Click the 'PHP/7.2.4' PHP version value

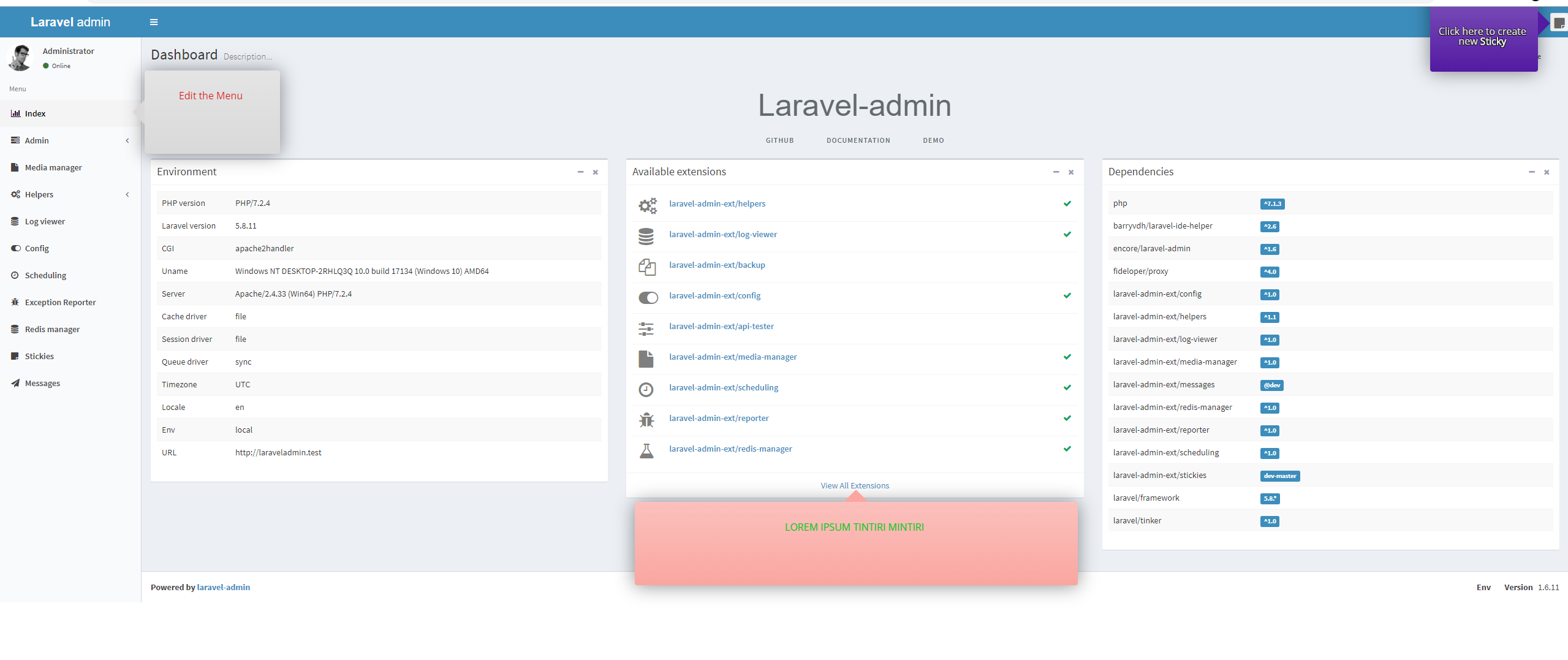[252, 203]
